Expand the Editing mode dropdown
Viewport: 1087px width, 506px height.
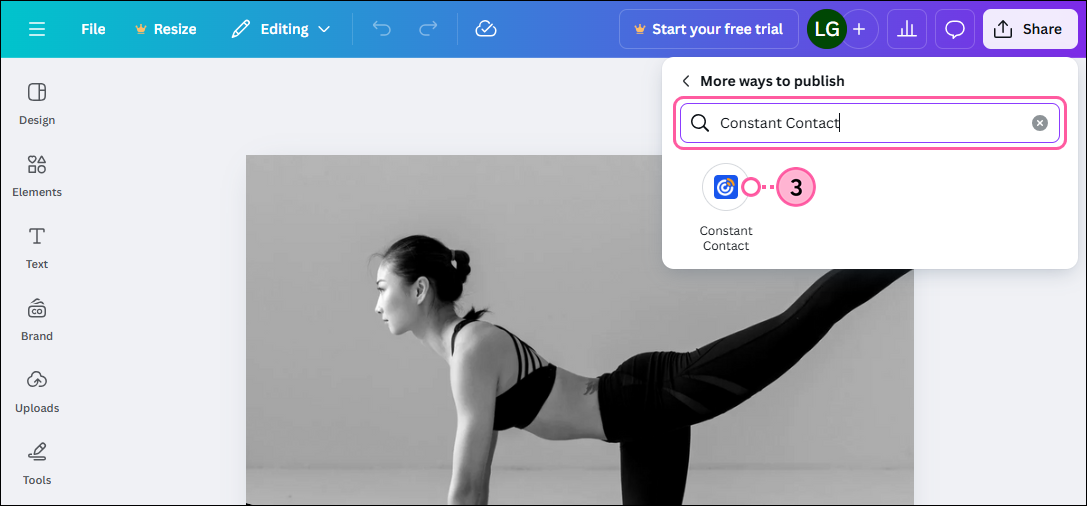tap(280, 29)
